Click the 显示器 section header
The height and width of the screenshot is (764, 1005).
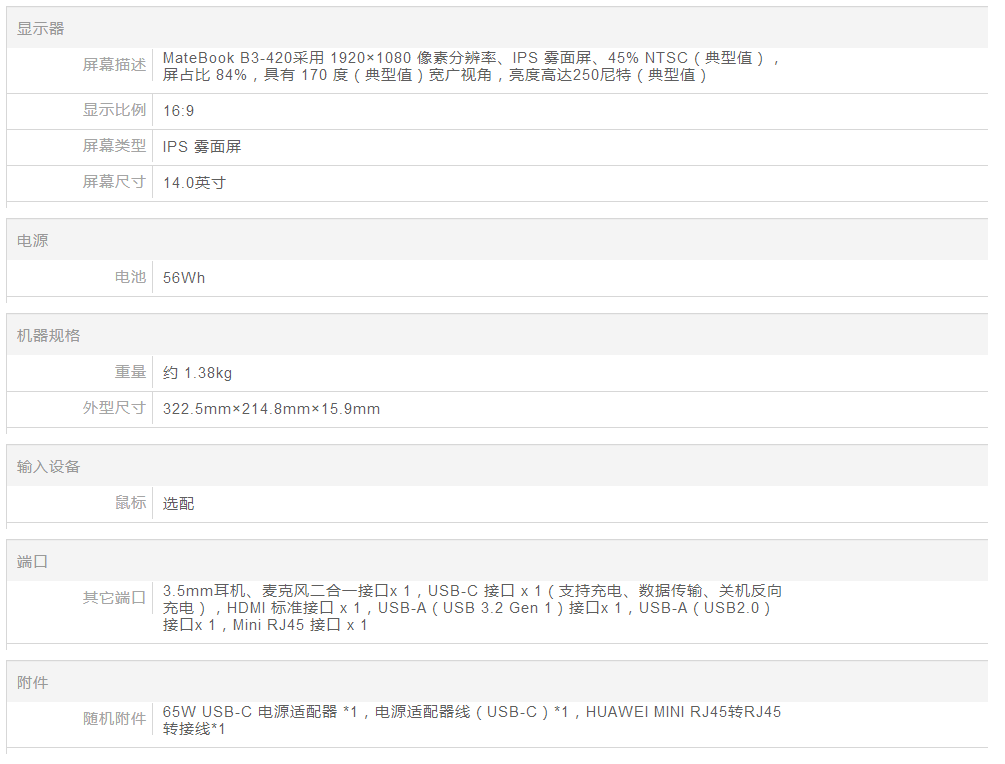(x=40, y=29)
